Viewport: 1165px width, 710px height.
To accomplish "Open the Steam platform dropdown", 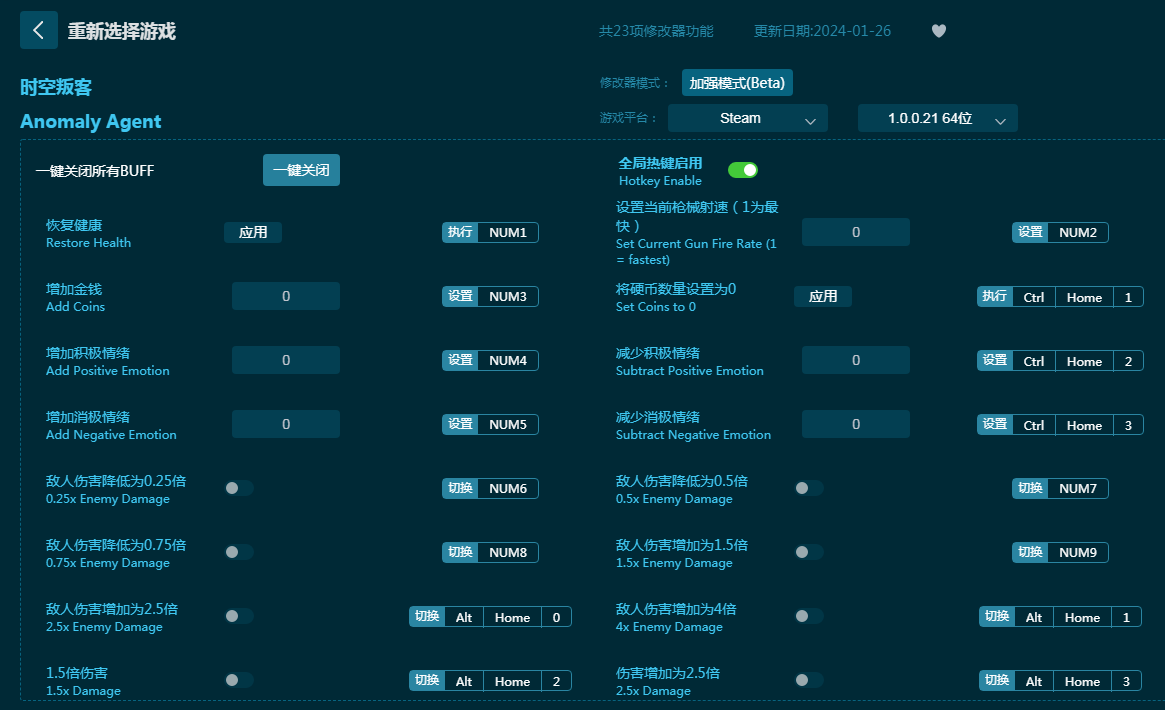I will pos(747,118).
